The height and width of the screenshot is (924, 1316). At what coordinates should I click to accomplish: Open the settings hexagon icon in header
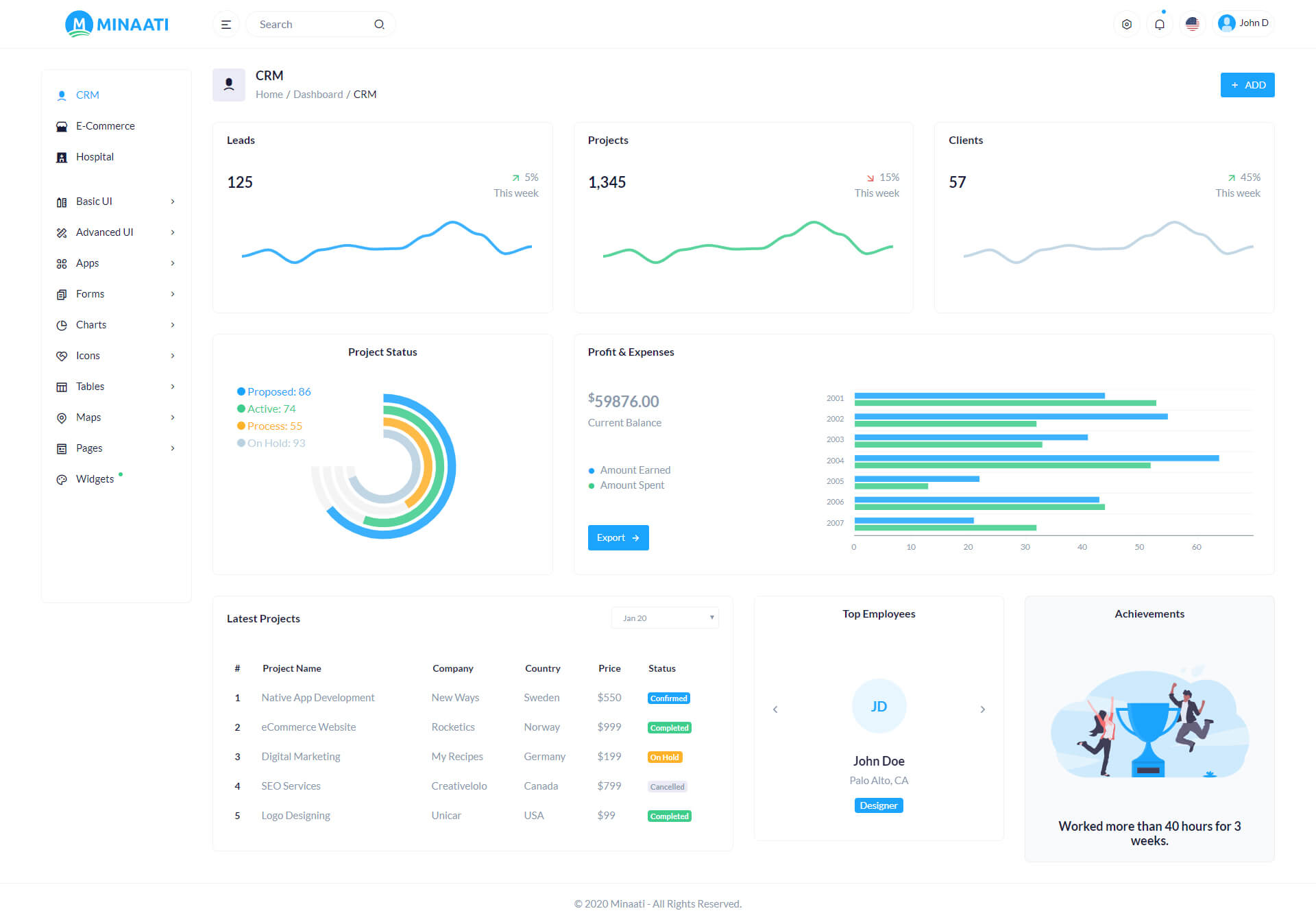click(x=1126, y=25)
